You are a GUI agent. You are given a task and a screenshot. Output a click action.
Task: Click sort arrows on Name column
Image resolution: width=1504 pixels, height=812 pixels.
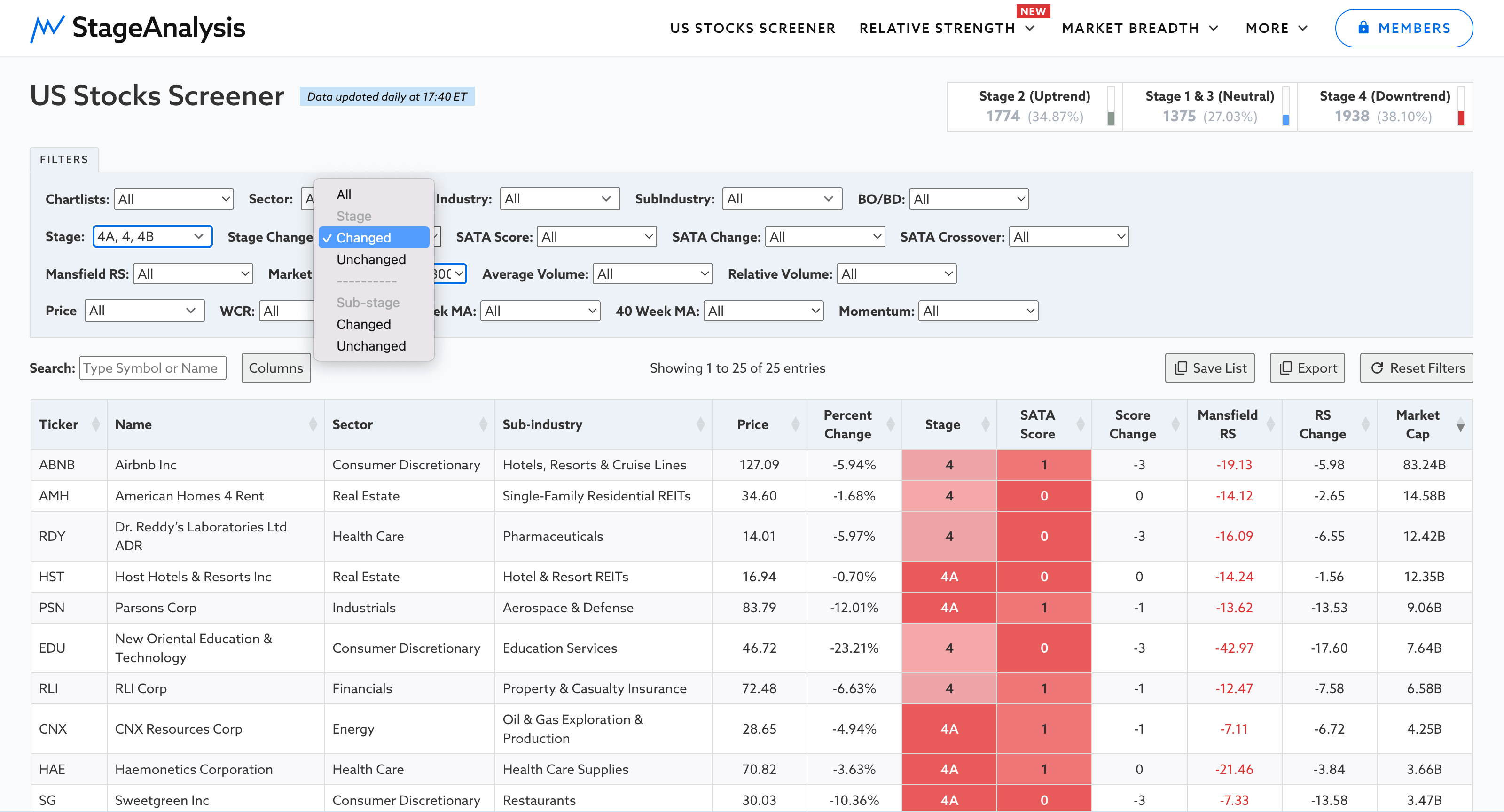313,424
